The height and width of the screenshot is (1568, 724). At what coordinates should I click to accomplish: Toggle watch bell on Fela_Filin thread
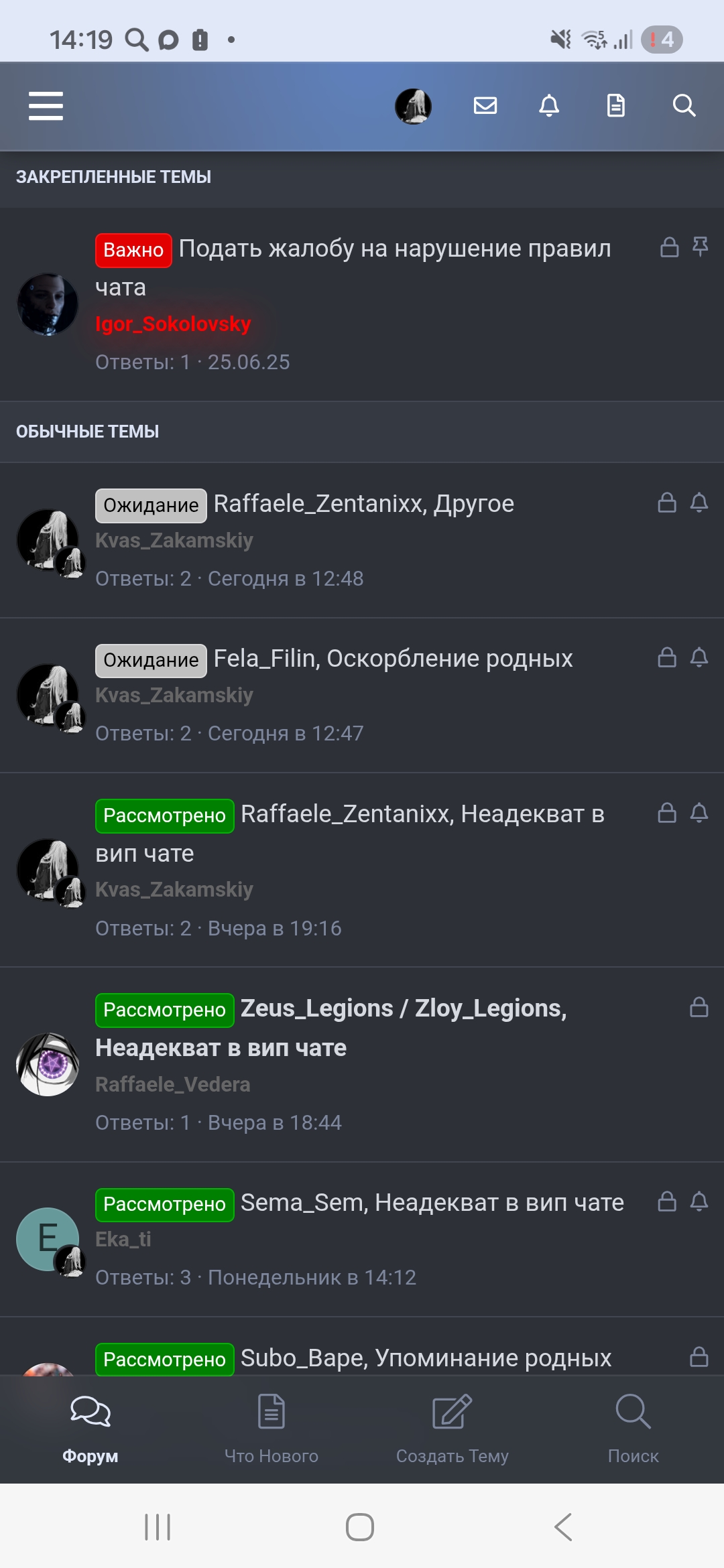click(x=699, y=657)
